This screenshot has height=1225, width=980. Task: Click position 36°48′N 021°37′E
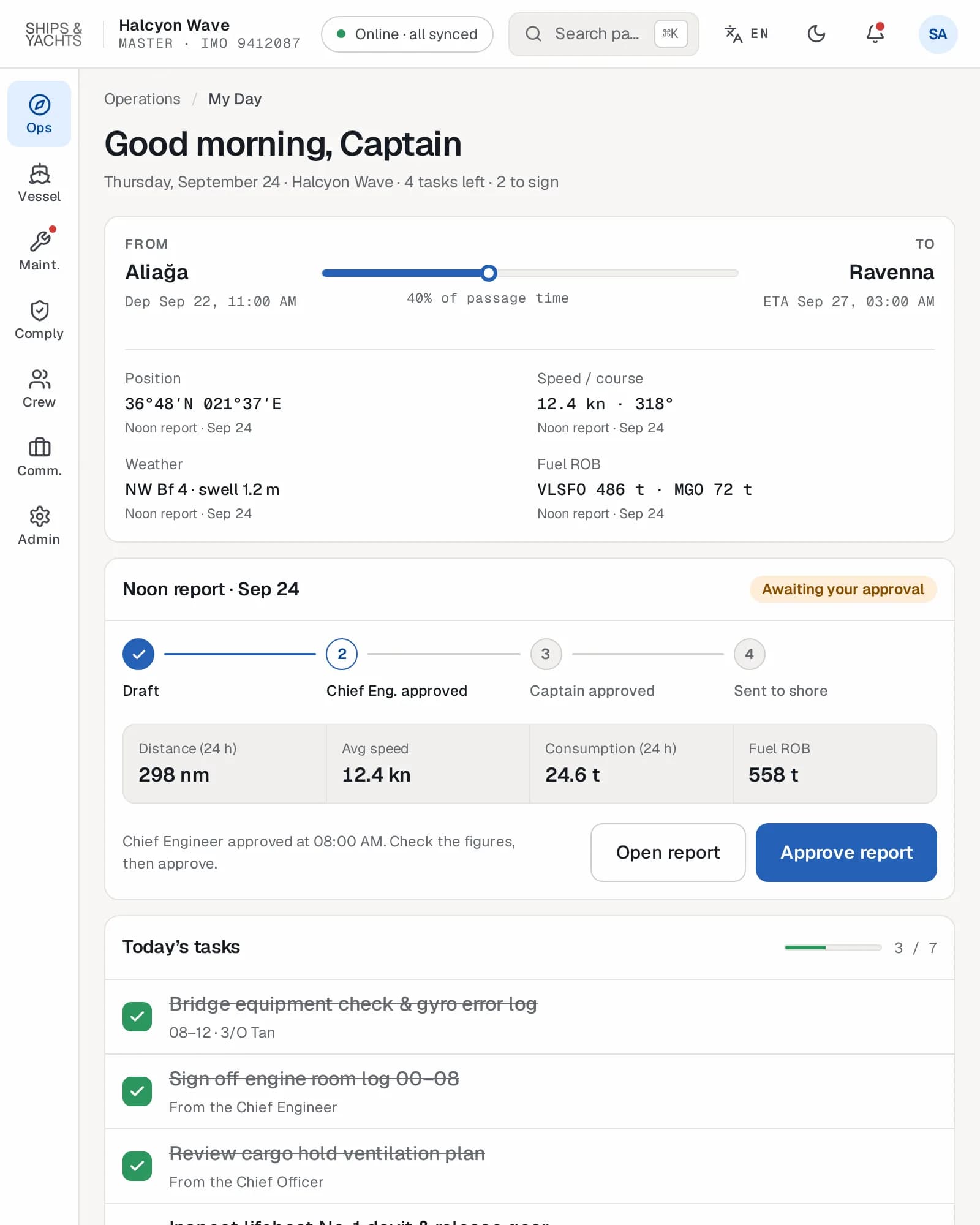coord(203,404)
